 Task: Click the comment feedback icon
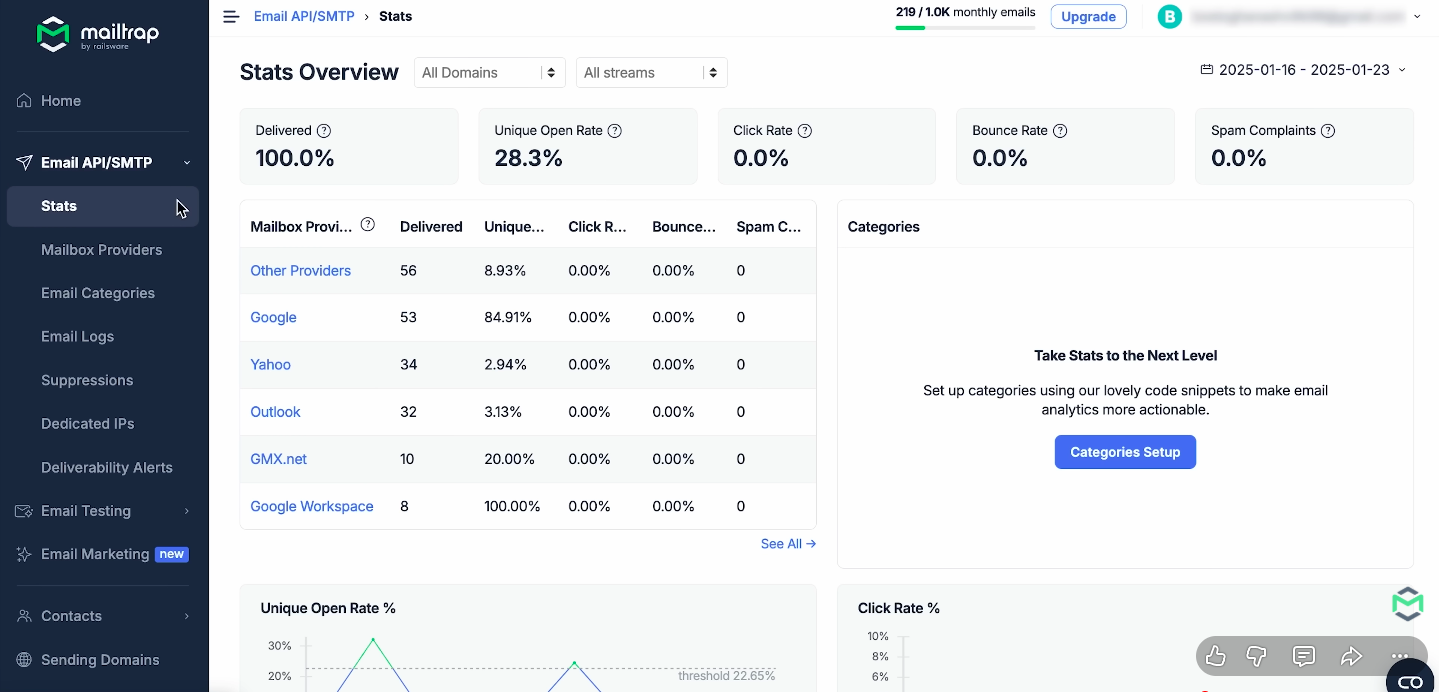pos(1304,656)
